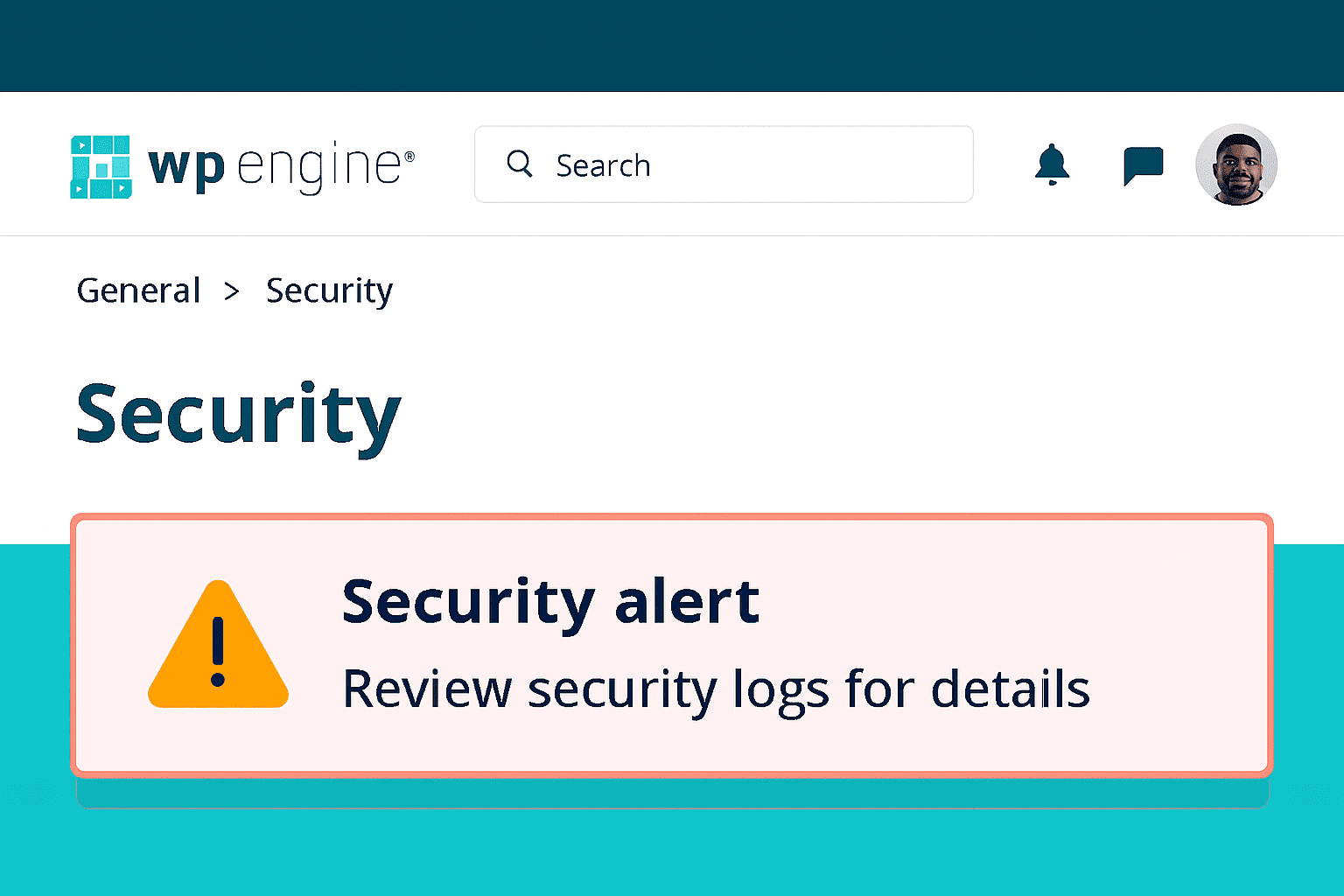1344x896 pixels.
Task: Click the Security alert title text
Action: click(549, 602)
